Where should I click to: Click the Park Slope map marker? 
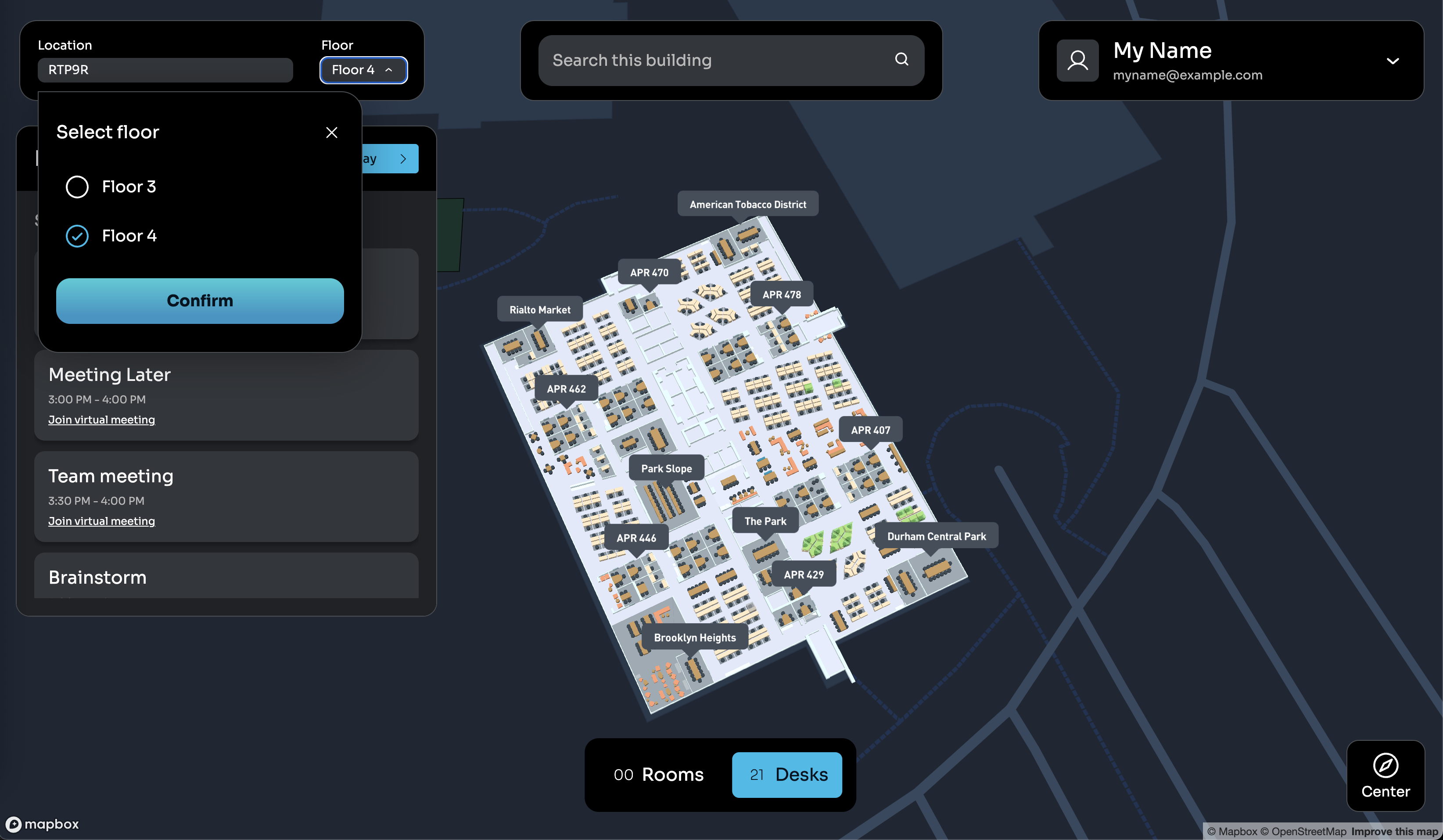(666, 468)
